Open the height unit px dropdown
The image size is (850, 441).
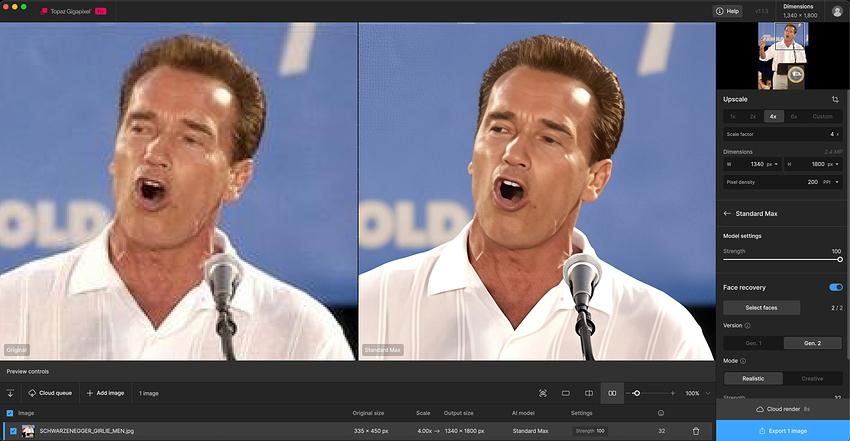coord(833,164)
